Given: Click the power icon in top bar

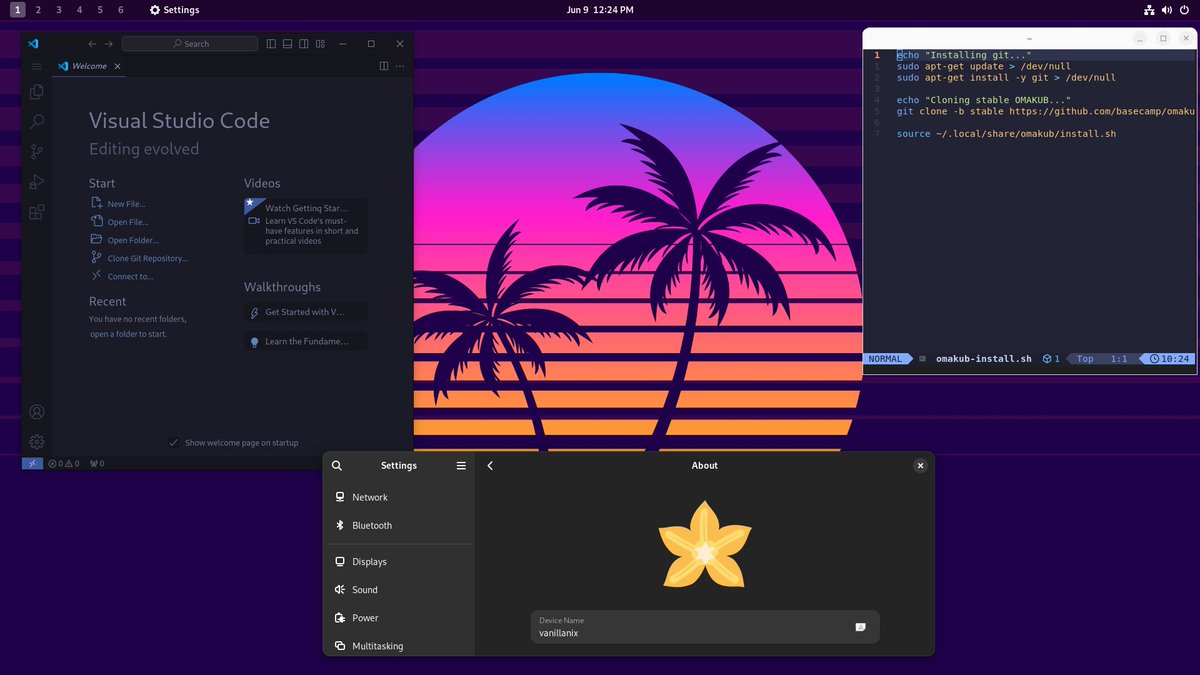Looking at the screenshot, I should (1184, 10).
